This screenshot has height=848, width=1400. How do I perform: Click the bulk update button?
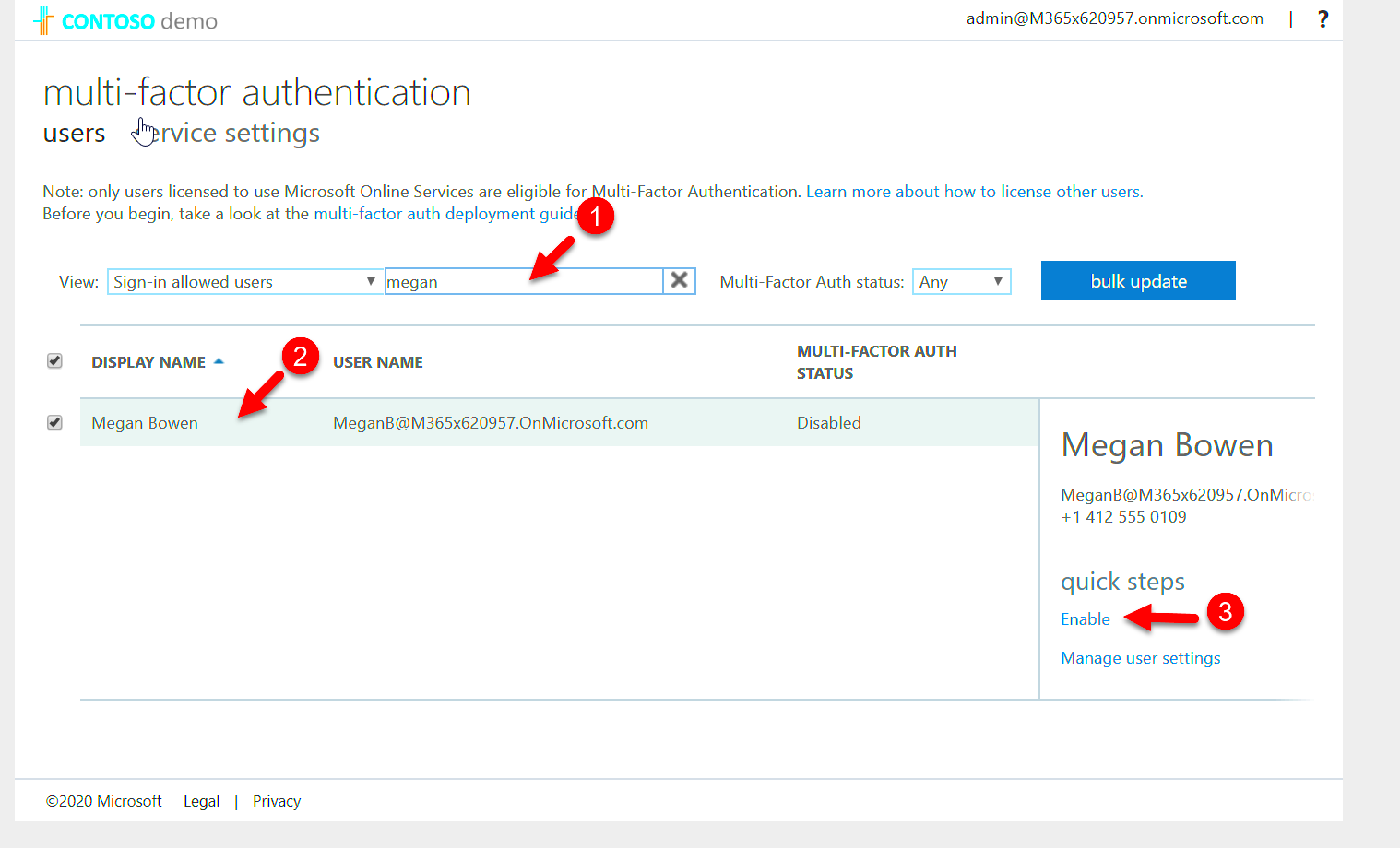point(1138,281)
